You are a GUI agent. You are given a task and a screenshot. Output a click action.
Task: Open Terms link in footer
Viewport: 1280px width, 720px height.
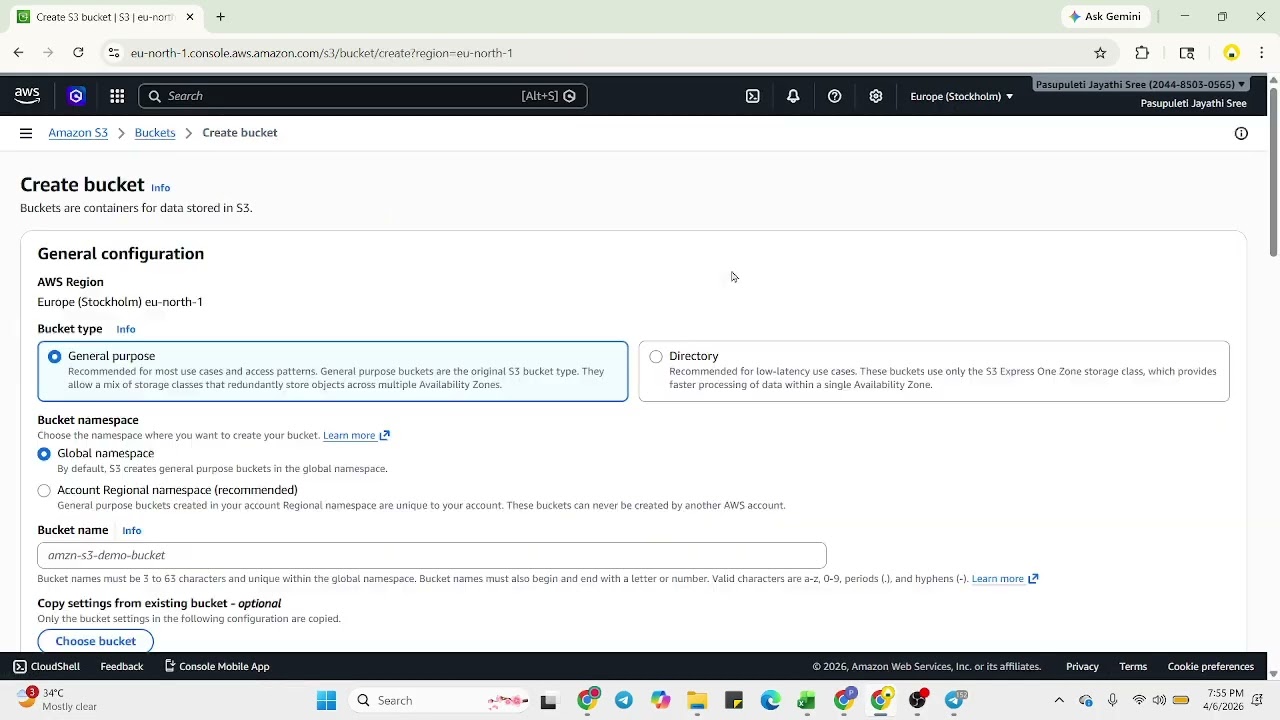1133,667
